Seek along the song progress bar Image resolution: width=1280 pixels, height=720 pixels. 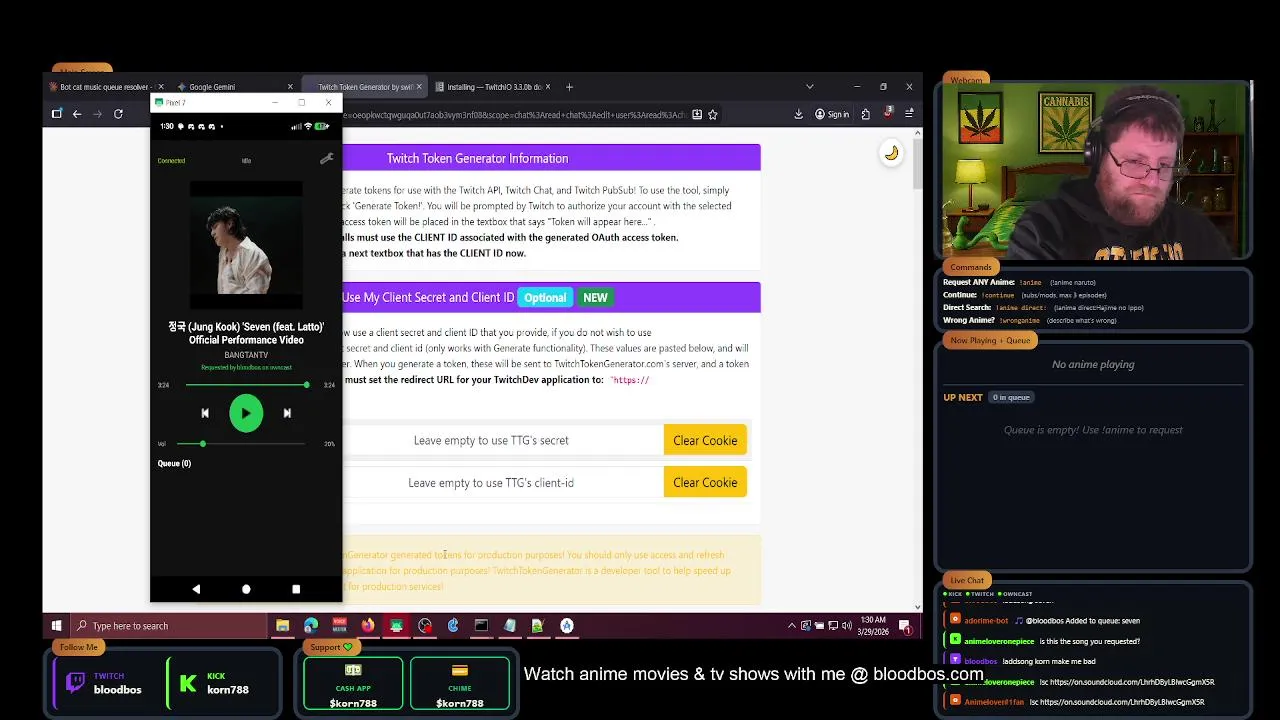(x=246, y=385)
